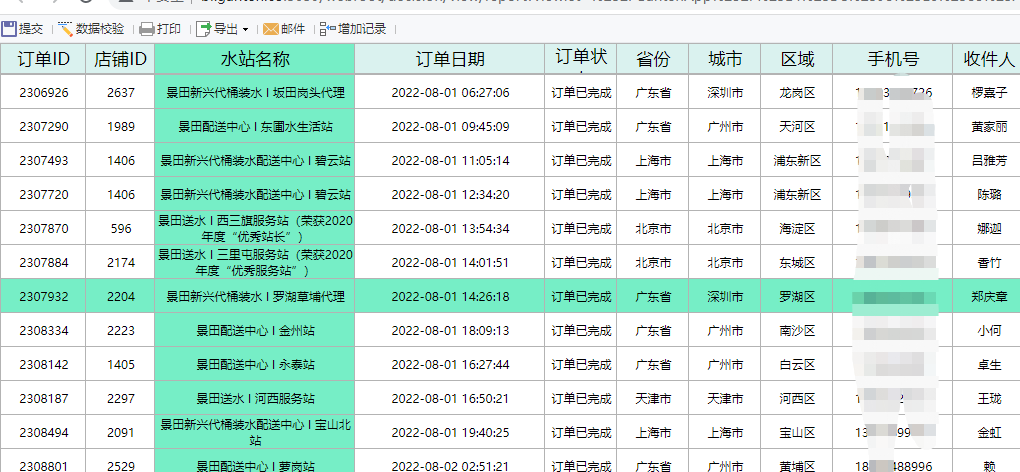Click order ID cell 2306926

(43, 92)
